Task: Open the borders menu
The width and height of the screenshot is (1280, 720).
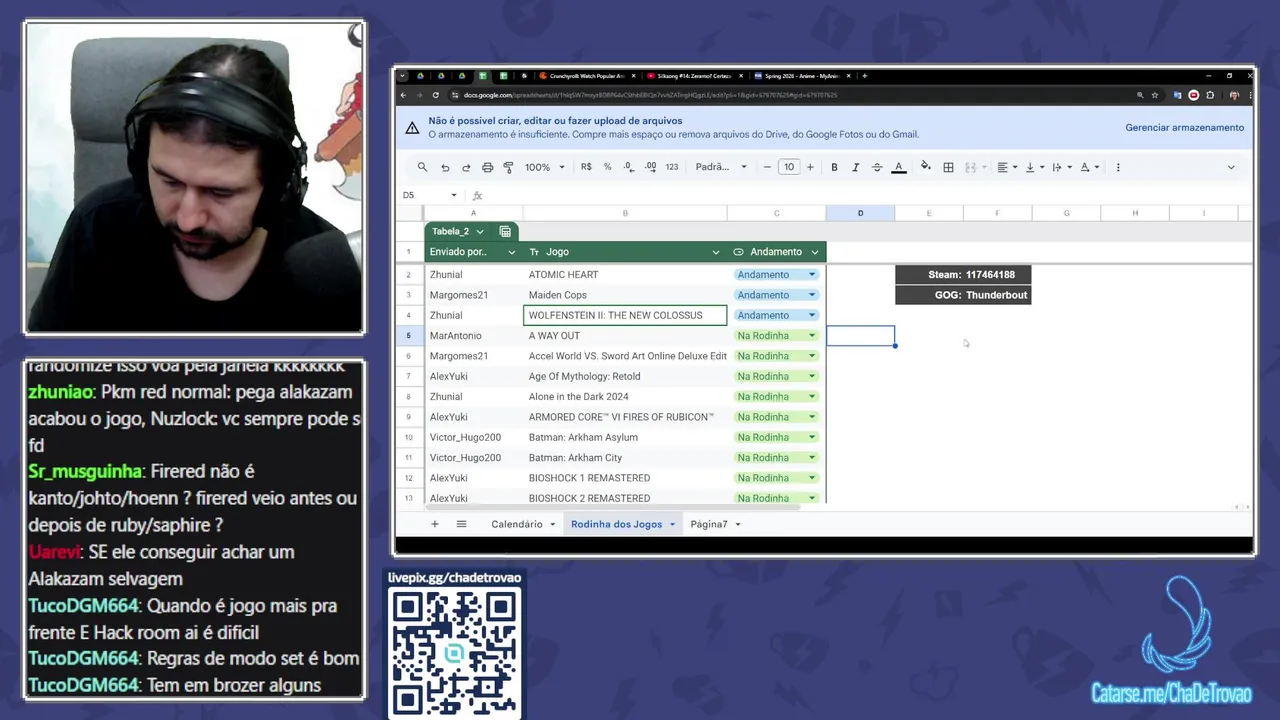Action: pos(948,167)
